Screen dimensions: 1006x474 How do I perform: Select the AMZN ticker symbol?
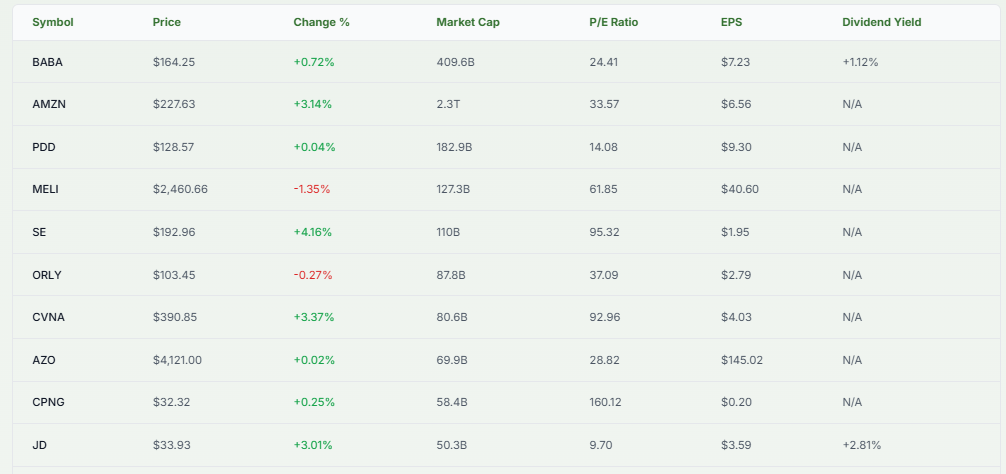click(49, 104)
